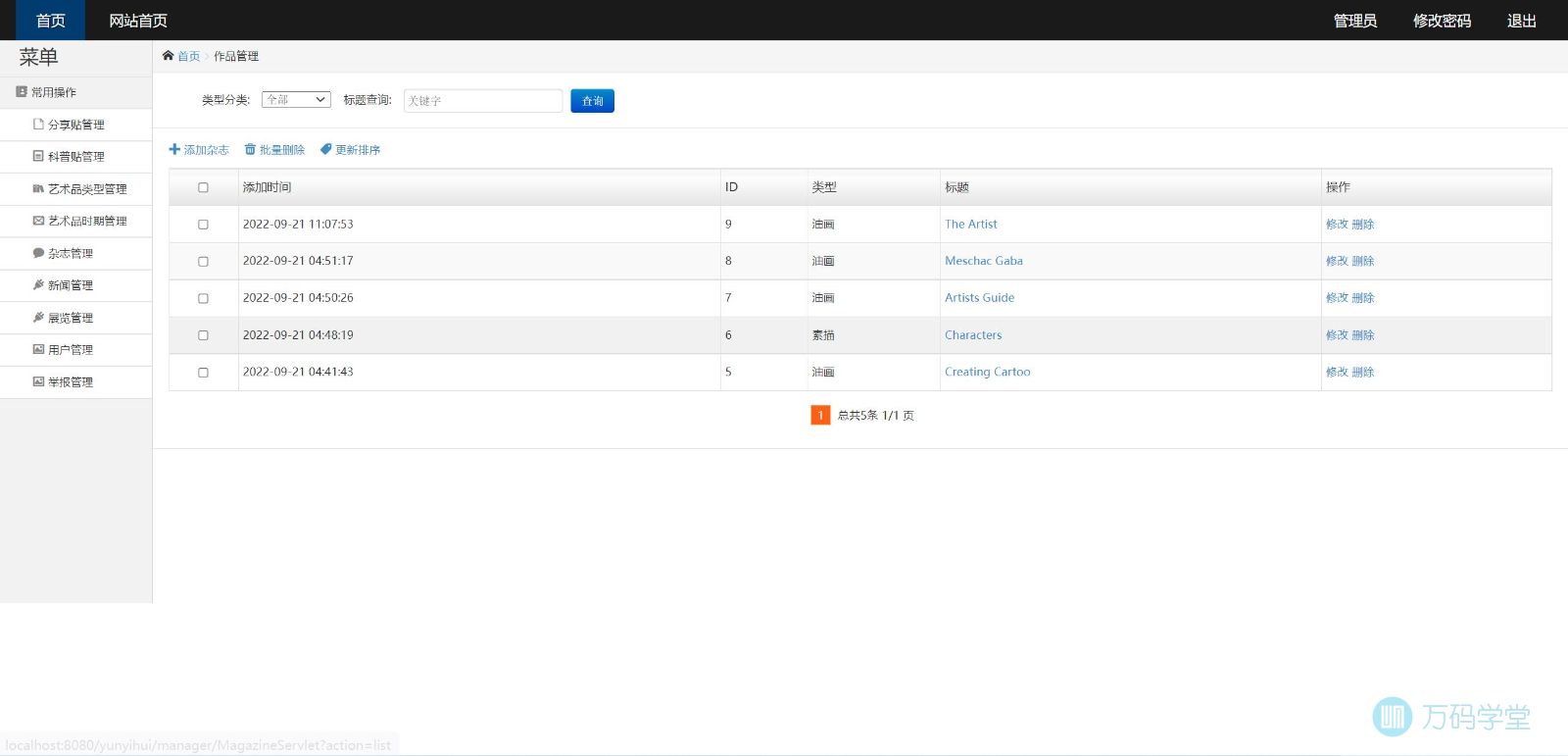
Task: Click 修改 for Characters row
Action: 1337,335
